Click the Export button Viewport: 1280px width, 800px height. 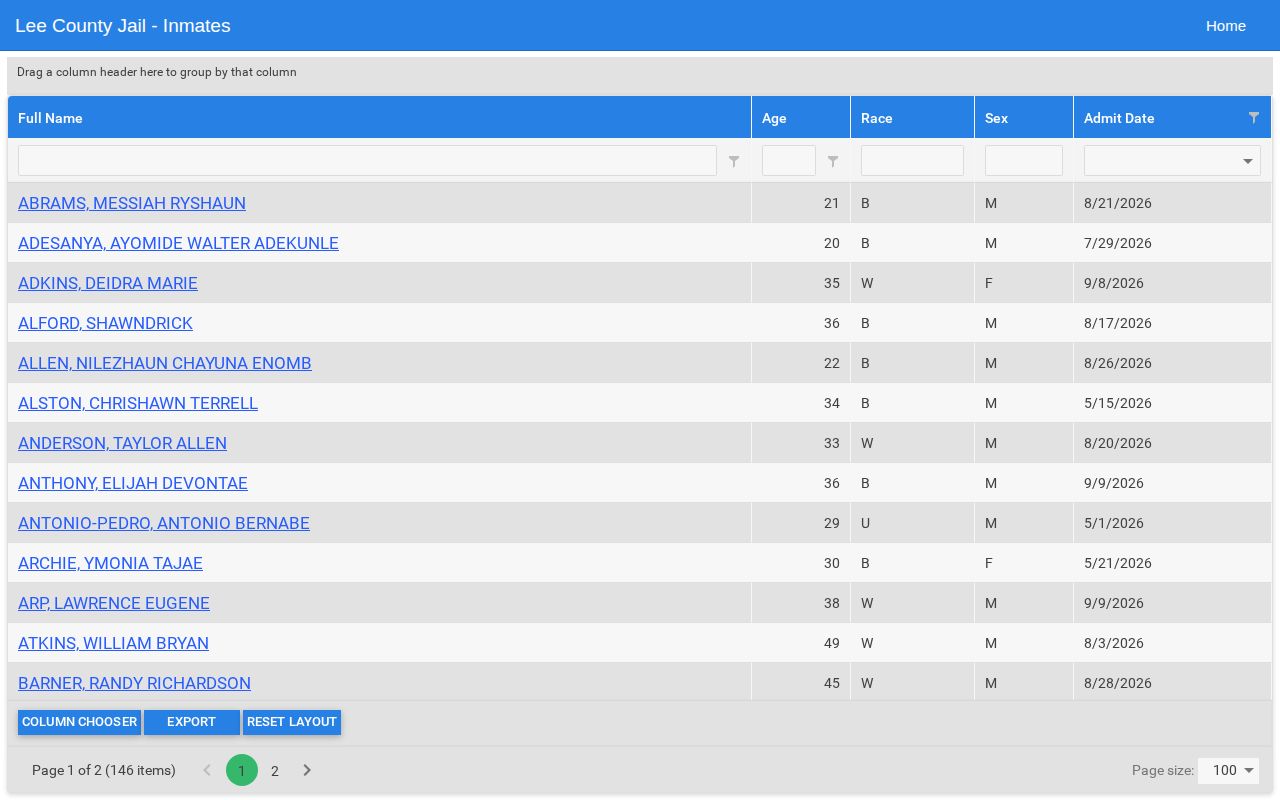pyautogui.click(x=191, y=722)
